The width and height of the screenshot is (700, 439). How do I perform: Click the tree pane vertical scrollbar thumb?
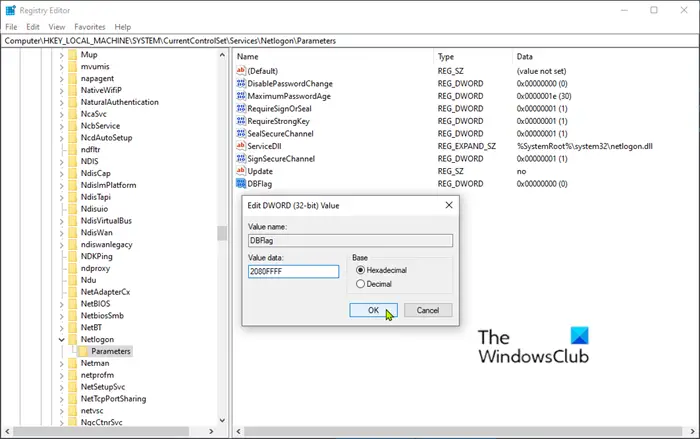point(222,233)
